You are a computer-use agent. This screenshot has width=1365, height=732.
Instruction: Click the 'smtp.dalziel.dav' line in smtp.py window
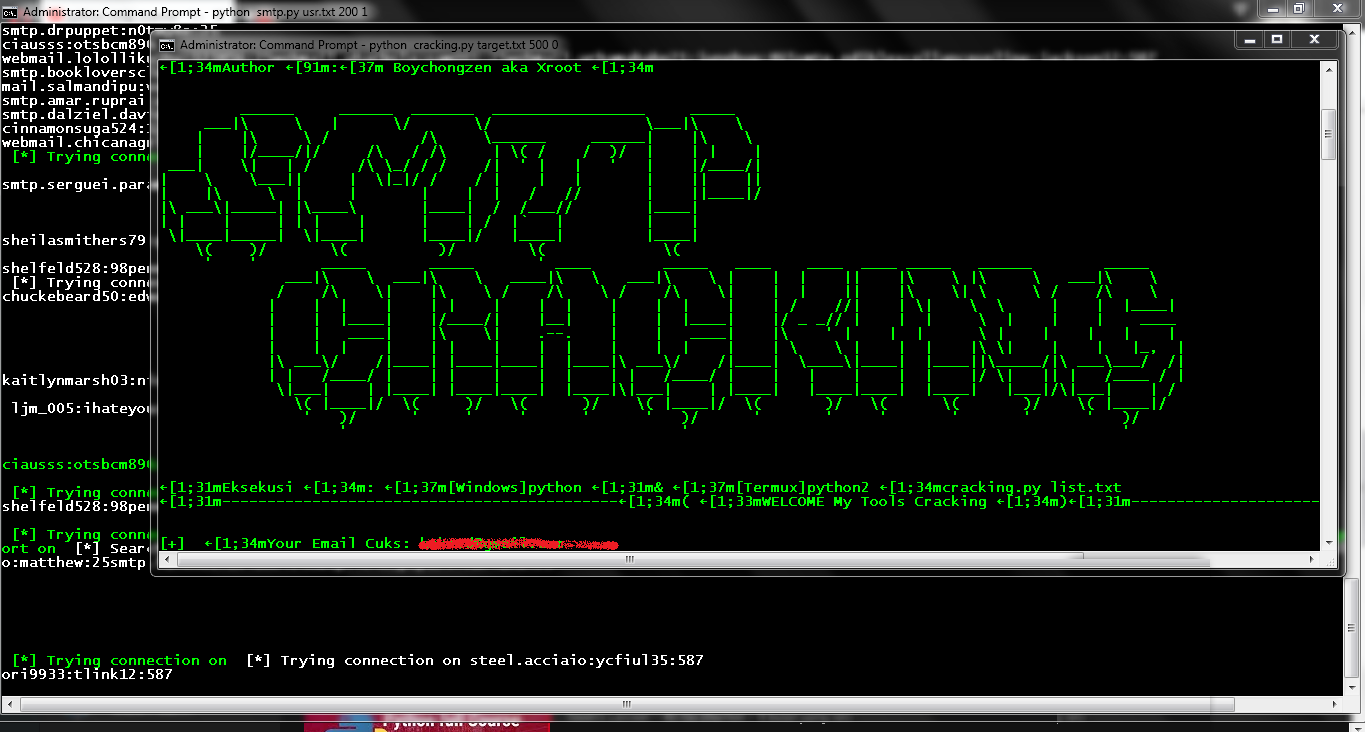[x=76, y=115]
